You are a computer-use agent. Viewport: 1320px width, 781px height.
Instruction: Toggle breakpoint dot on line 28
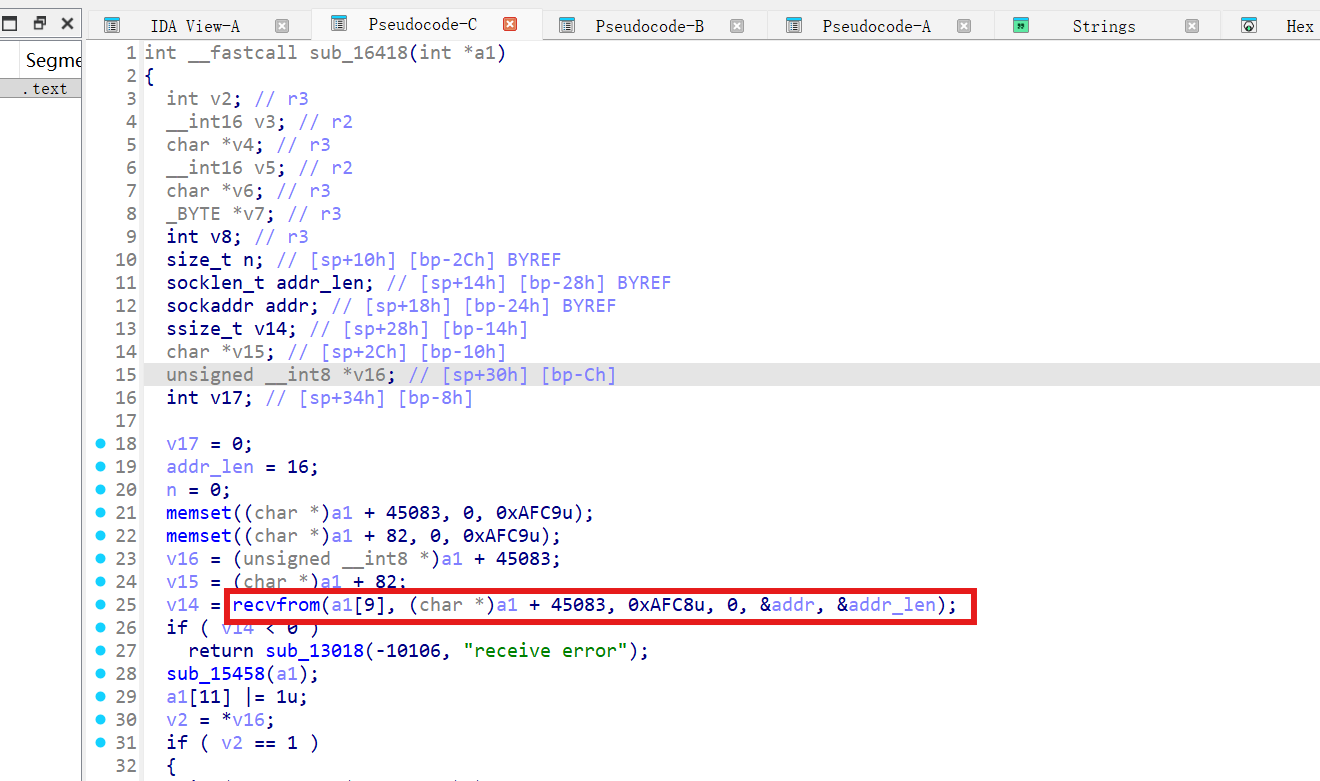point(100,673)
